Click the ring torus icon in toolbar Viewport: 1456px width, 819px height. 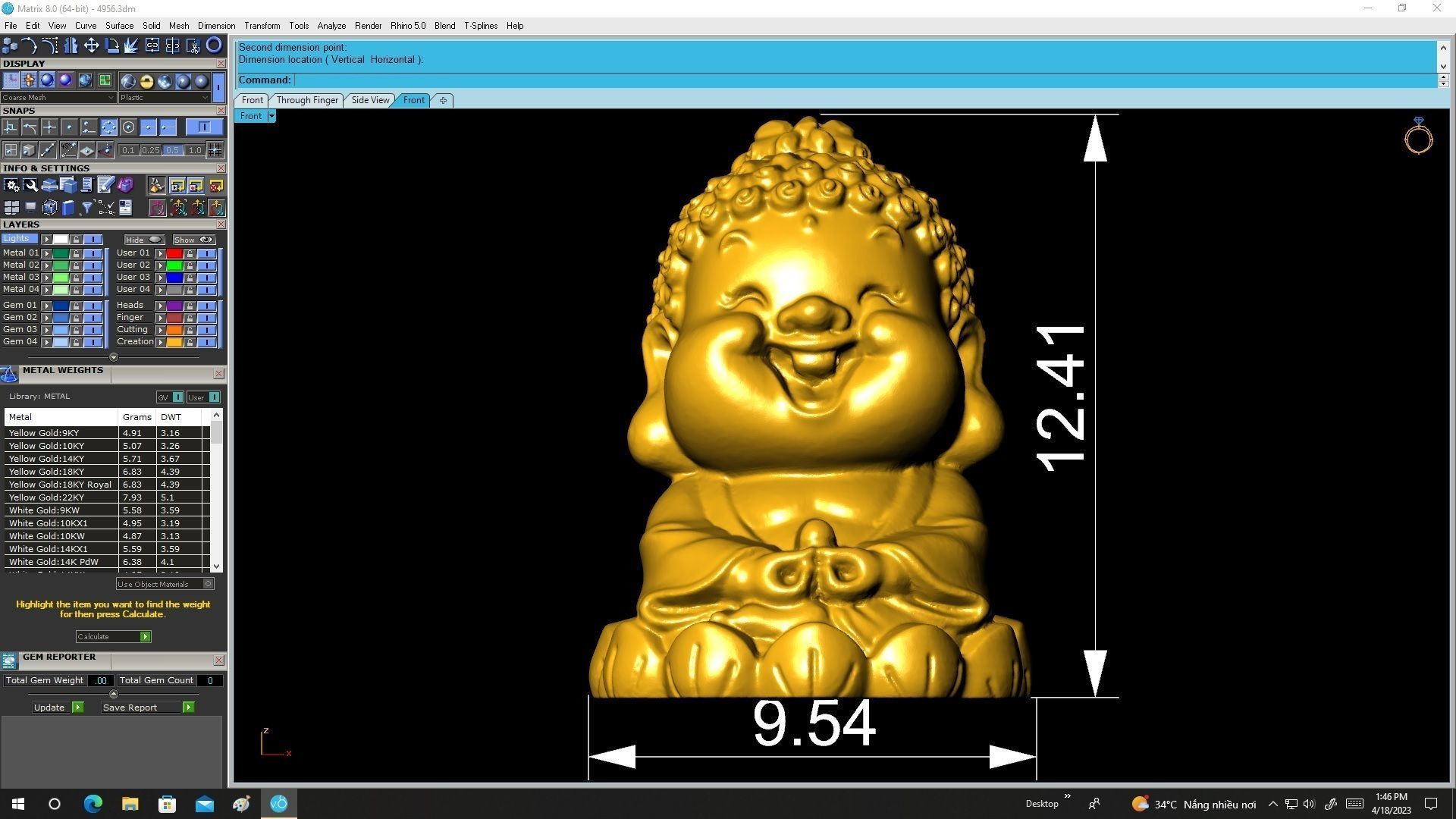[215, 45]
